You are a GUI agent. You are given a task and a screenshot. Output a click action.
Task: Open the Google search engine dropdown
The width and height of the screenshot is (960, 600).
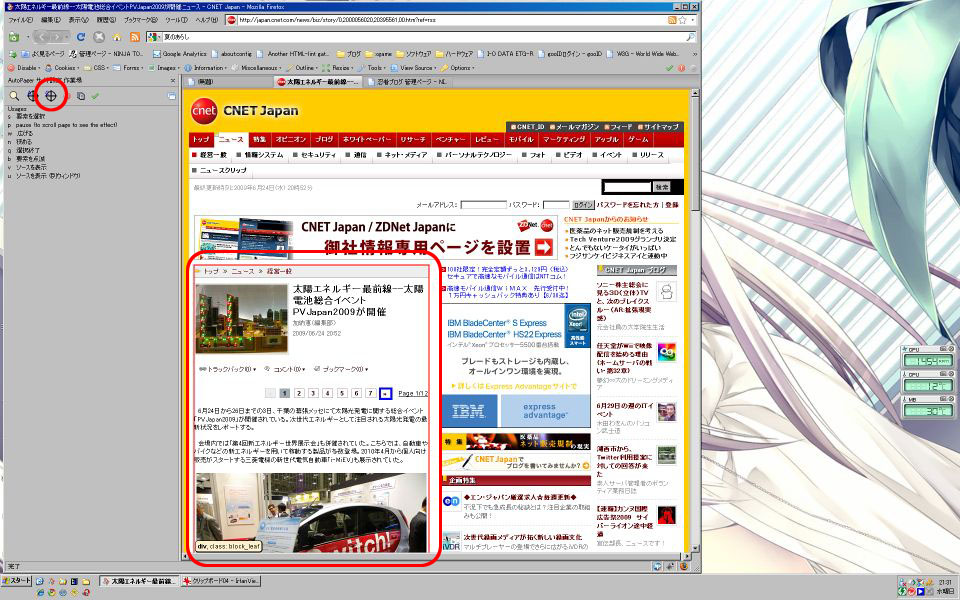(154, 37)
